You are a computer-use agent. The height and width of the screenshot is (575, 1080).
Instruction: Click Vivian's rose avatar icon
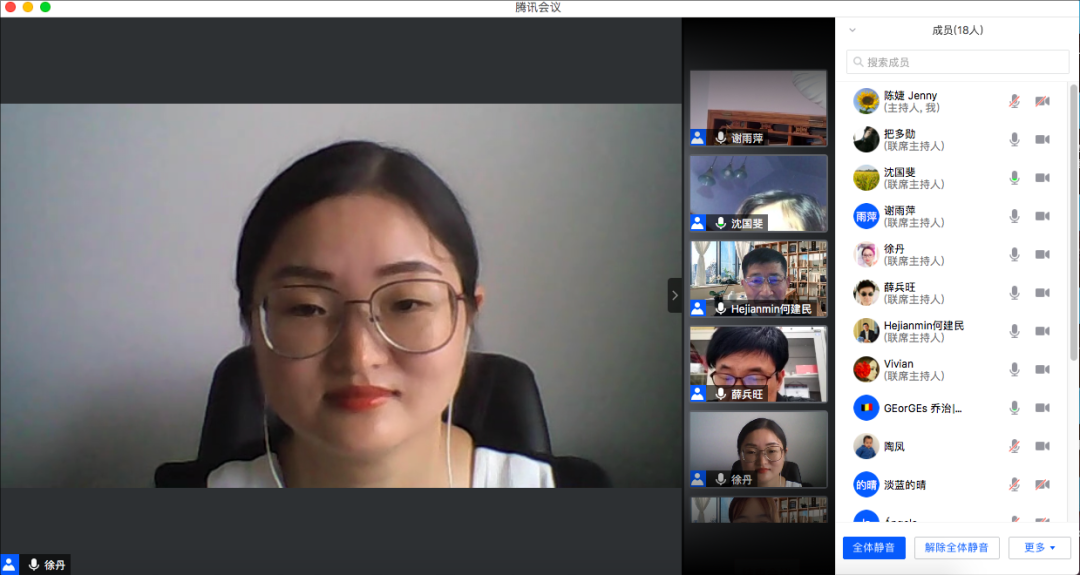pyautogui.click(x=866, y=369)
